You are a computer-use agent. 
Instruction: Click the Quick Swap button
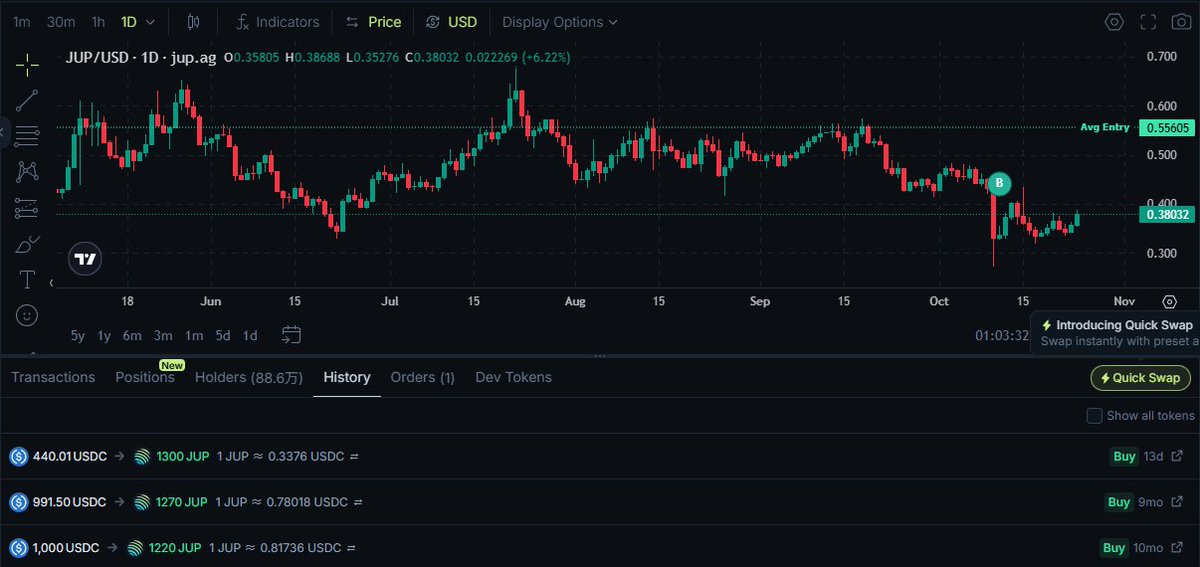[x=1141, y=377]
